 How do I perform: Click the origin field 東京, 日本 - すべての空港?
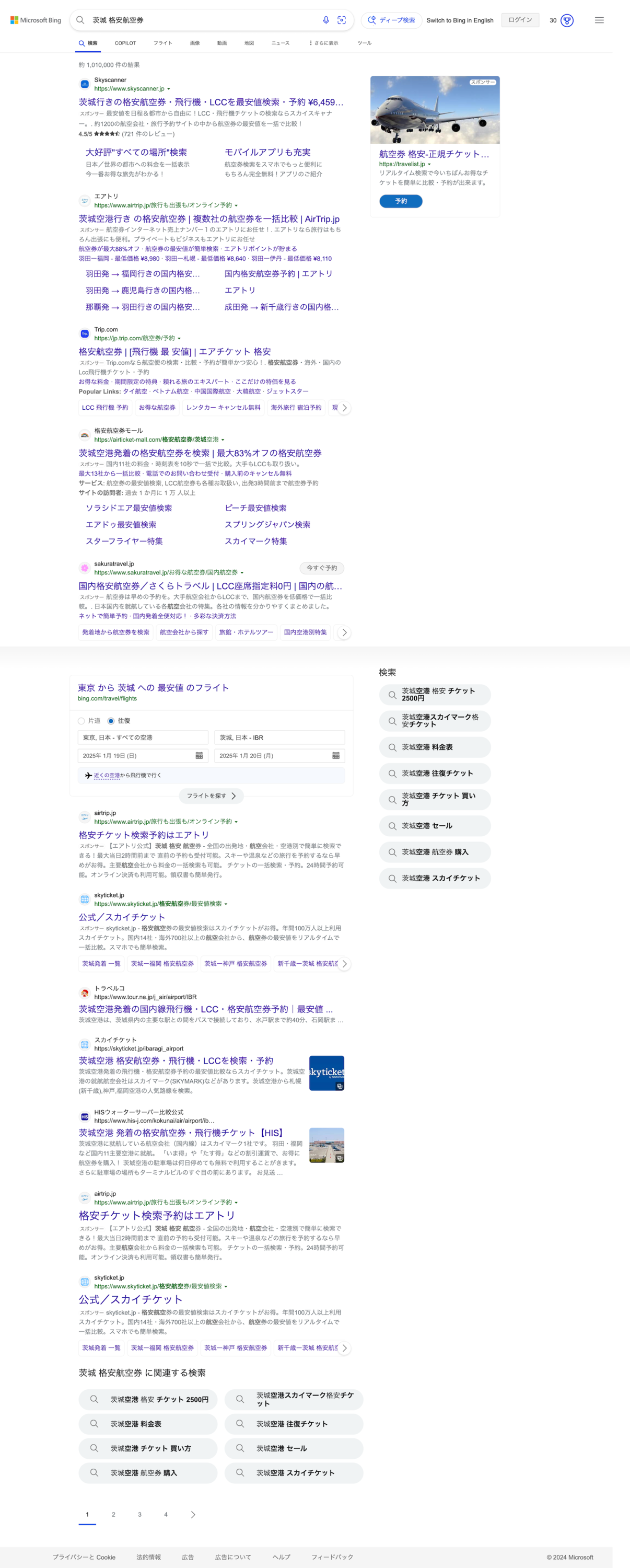(143, 737)
